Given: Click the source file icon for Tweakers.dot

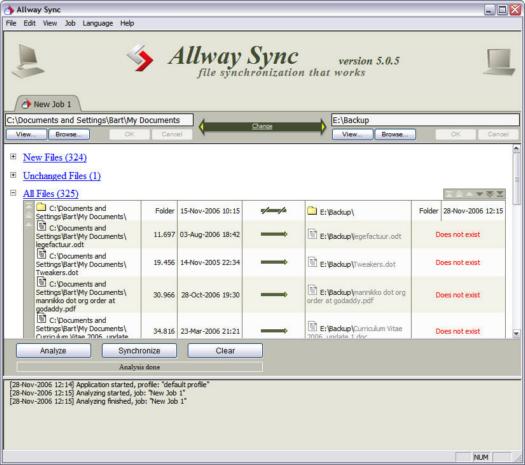Looking at the screenshot, I should pos(41,254).
